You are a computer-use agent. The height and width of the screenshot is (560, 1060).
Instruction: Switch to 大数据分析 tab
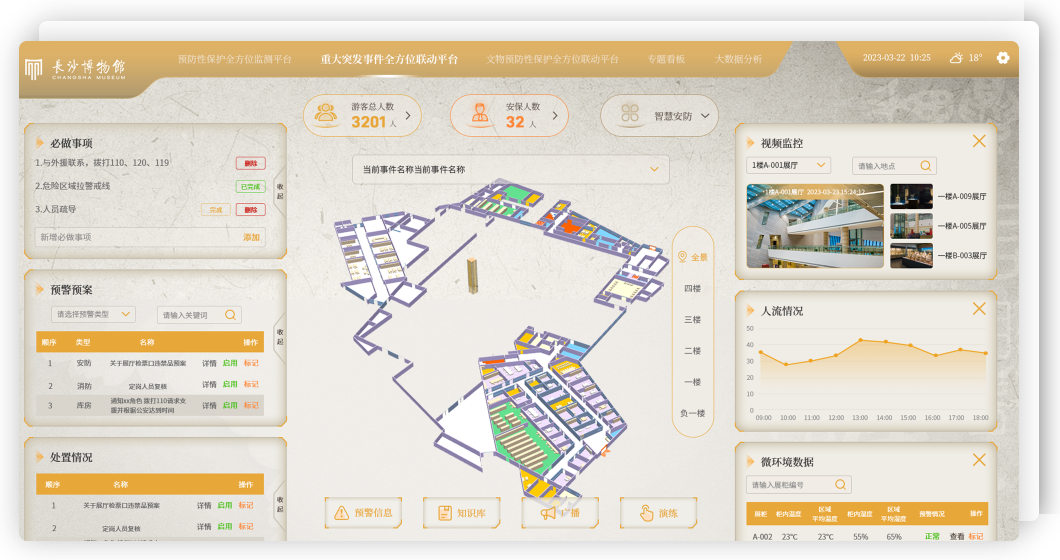tap(738, 59)
